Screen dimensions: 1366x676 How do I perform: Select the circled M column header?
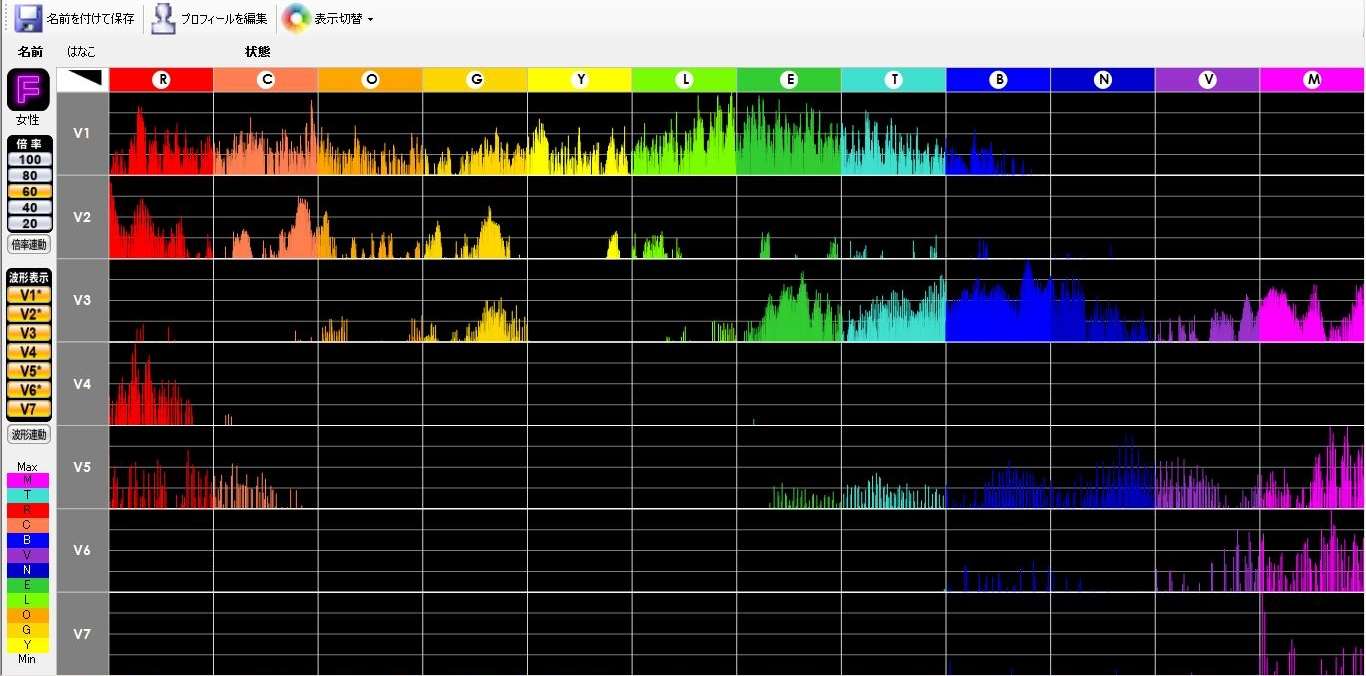click(1312, 80)
